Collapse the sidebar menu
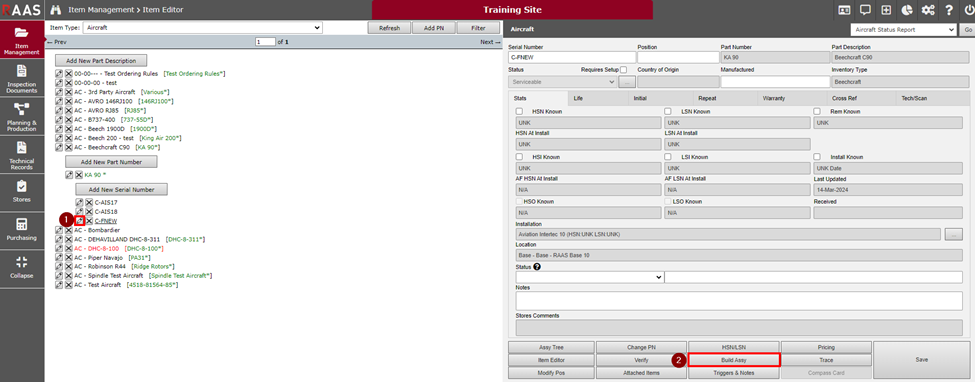This screenshot has width=975, height=382. [x=22, y=268]
